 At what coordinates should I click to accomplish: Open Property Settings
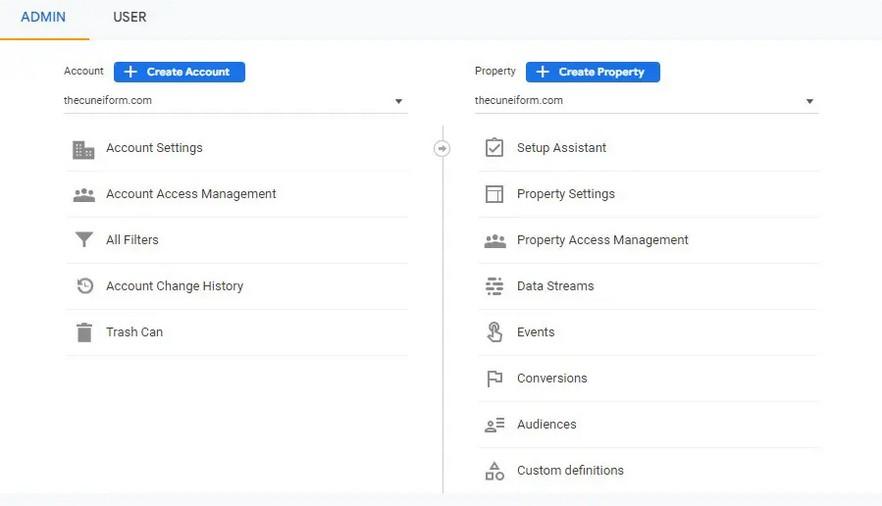point(649,194)
